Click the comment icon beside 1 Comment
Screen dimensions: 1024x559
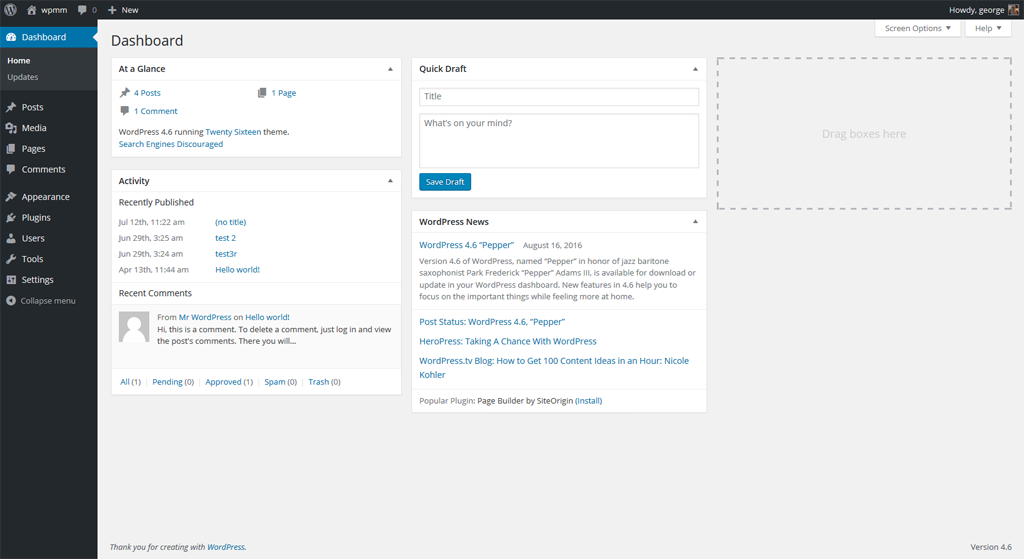click(x=125, y=111)
